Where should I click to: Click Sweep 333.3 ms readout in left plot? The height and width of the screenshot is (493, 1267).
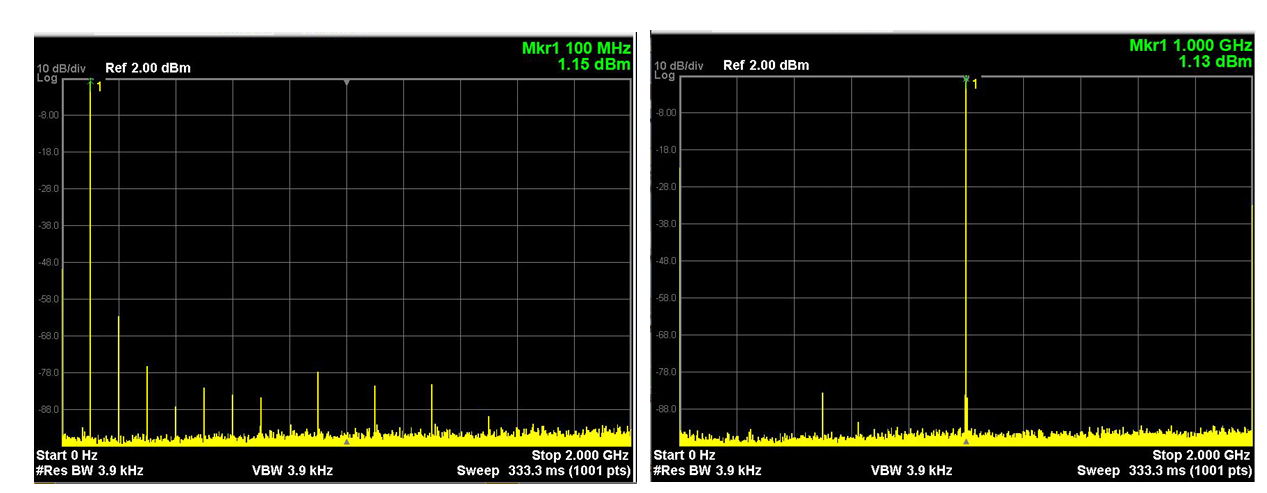click(x=543, y=470)
